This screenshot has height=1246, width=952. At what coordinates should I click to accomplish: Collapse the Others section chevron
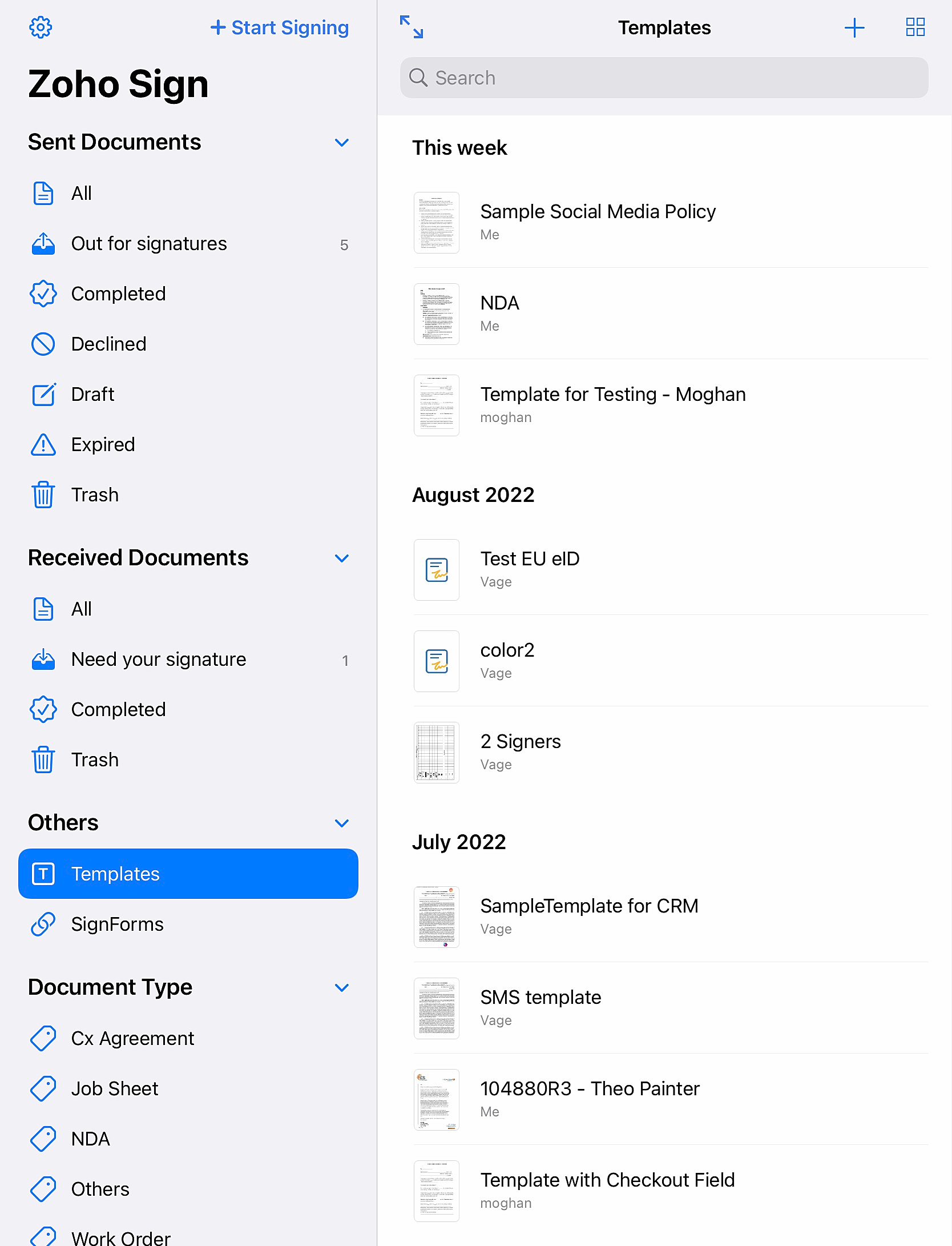tap(342, 823)
